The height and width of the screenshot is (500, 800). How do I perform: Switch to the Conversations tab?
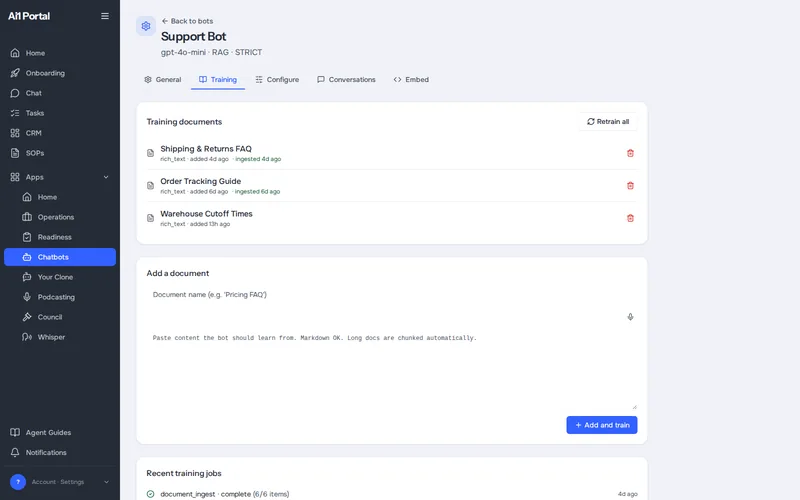tap(346, 80)
